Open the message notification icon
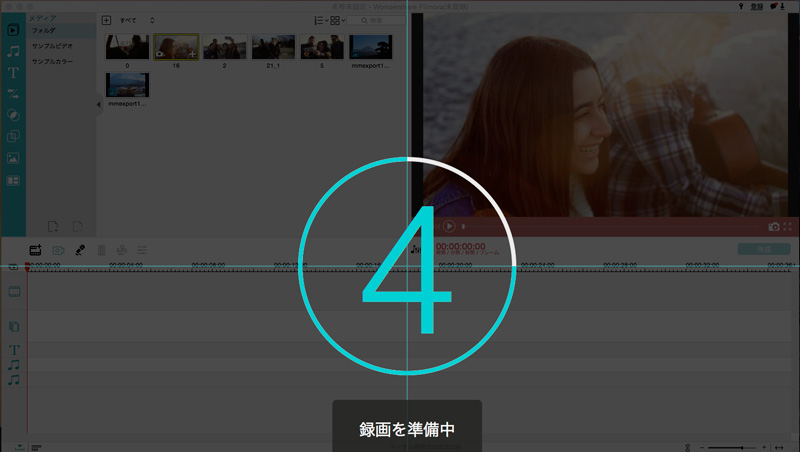800x452 pixels. coord(773,6)
